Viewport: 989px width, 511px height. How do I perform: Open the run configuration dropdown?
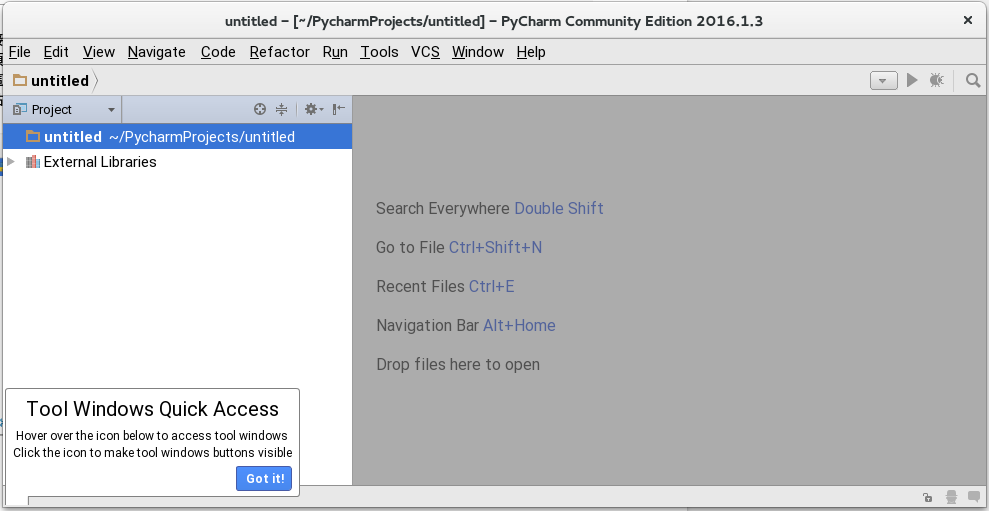tap(884, 80)
